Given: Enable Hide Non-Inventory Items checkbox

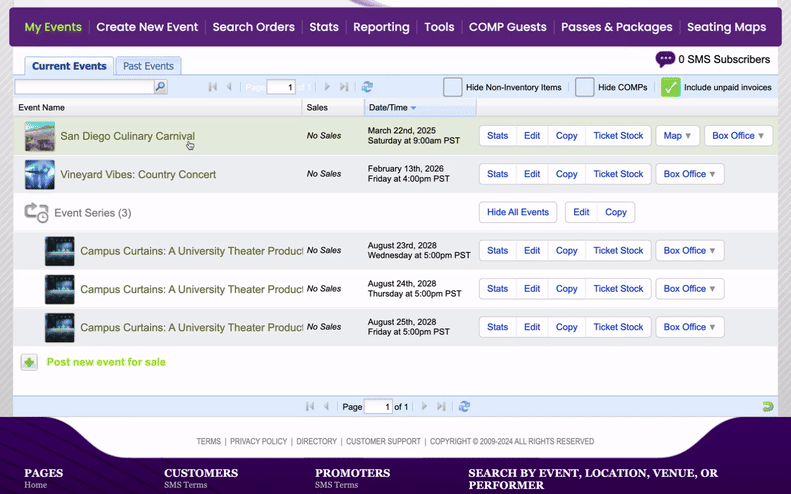Looking at the screenshot, I should [x=452, y=87].
